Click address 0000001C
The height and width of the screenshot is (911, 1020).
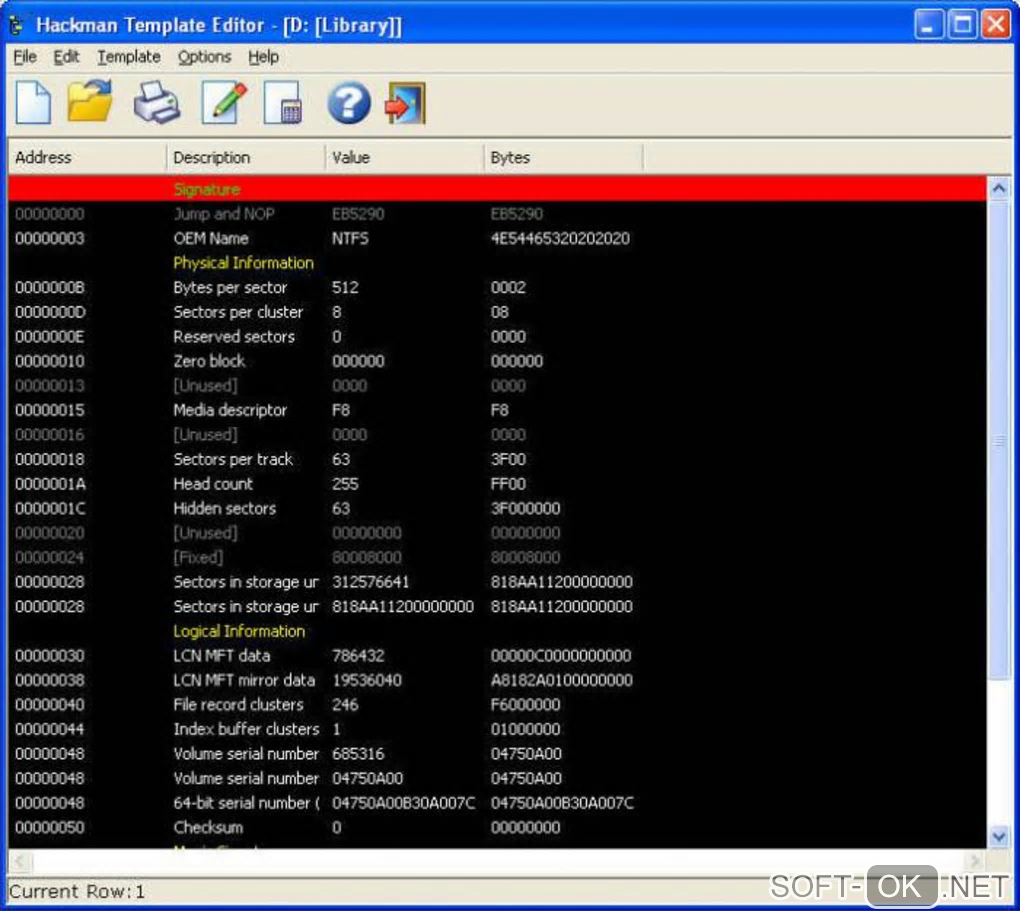[49, 509]
